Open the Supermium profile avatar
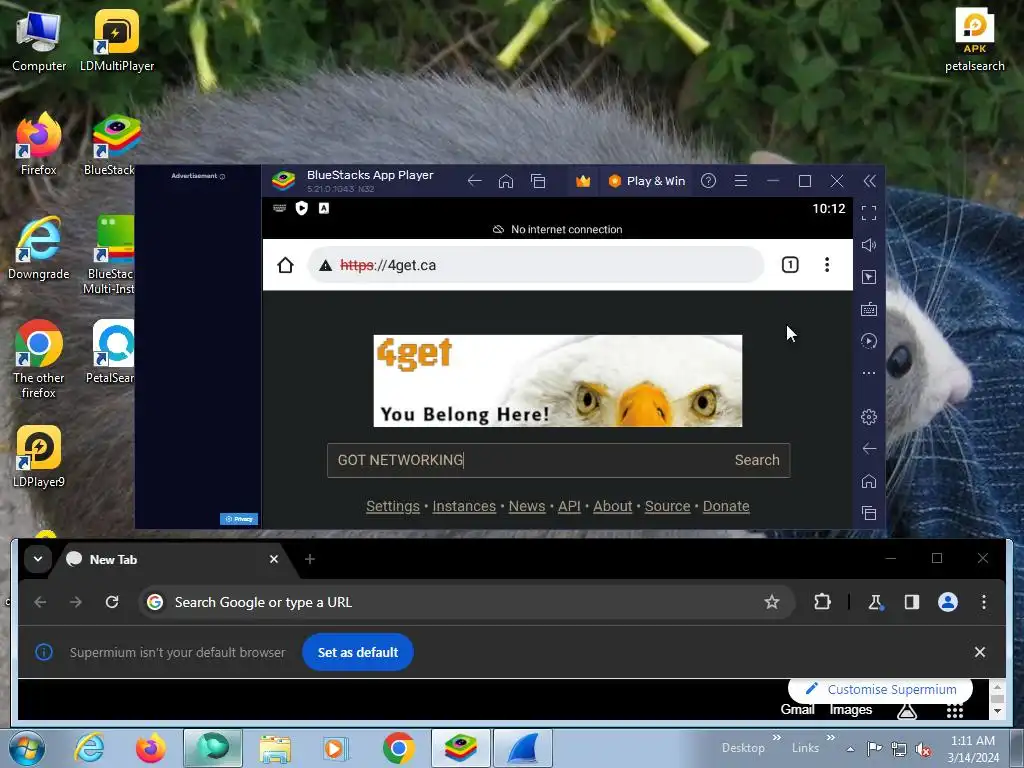 [948, 602]
